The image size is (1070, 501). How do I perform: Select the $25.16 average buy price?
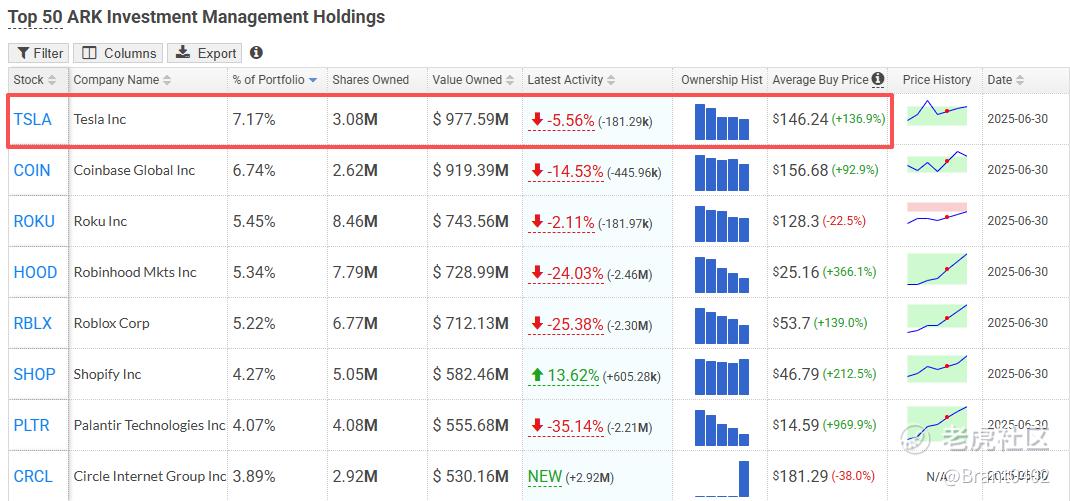click(796, 272)
